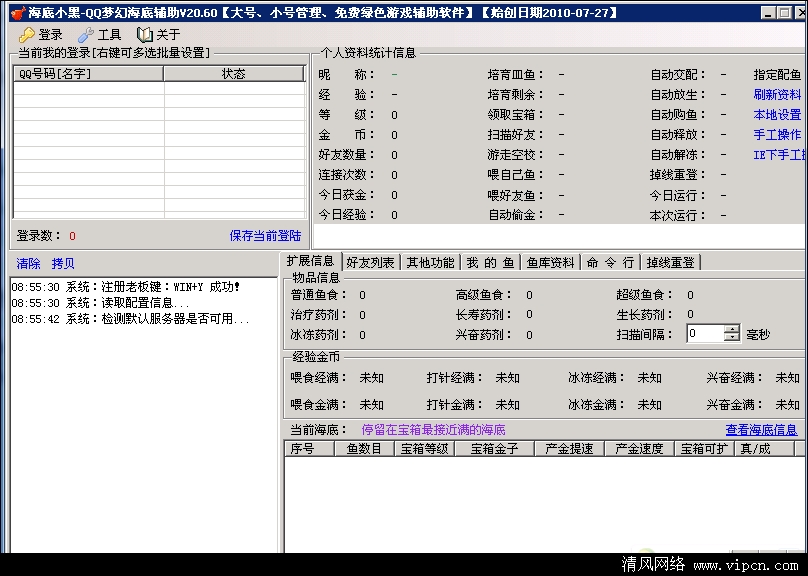Clear the log with 清除
The height and width of the screenshot is (576, 808).
pos(29,264)
